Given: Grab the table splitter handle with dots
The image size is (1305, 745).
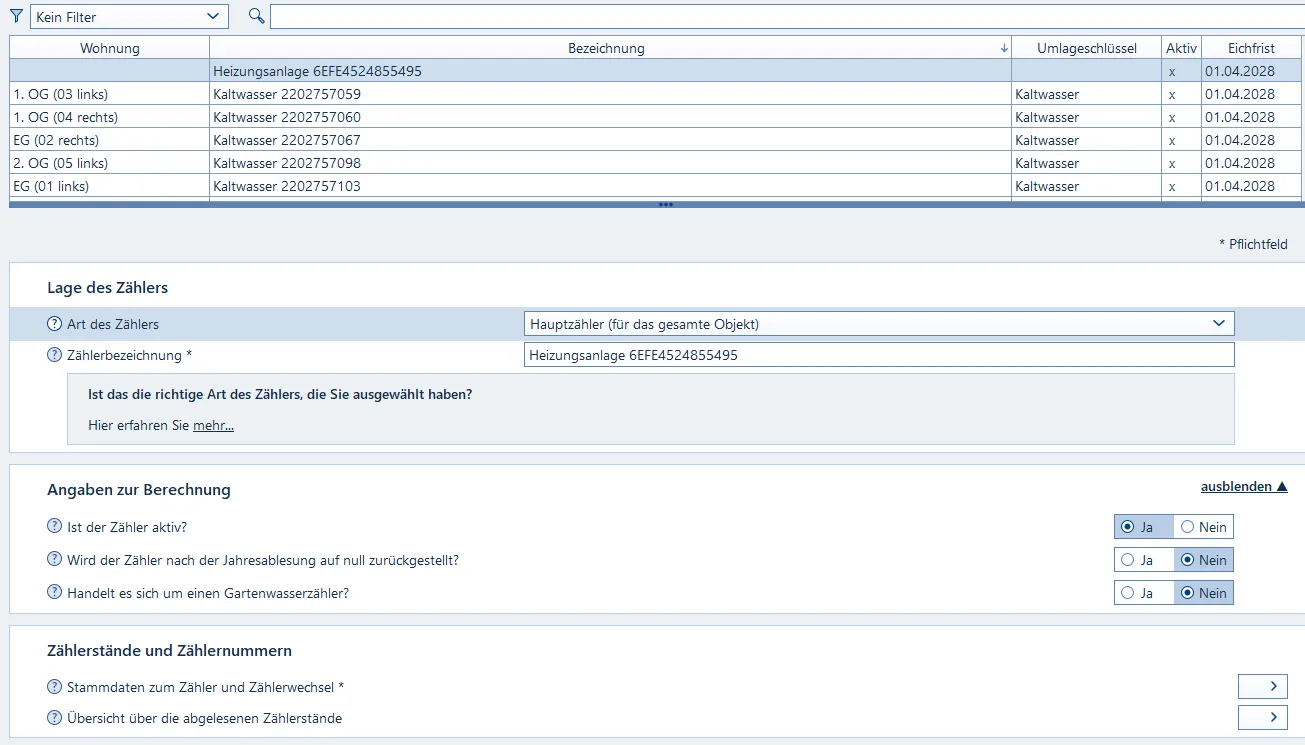Looking at the screenshot, I should (665, 205).
